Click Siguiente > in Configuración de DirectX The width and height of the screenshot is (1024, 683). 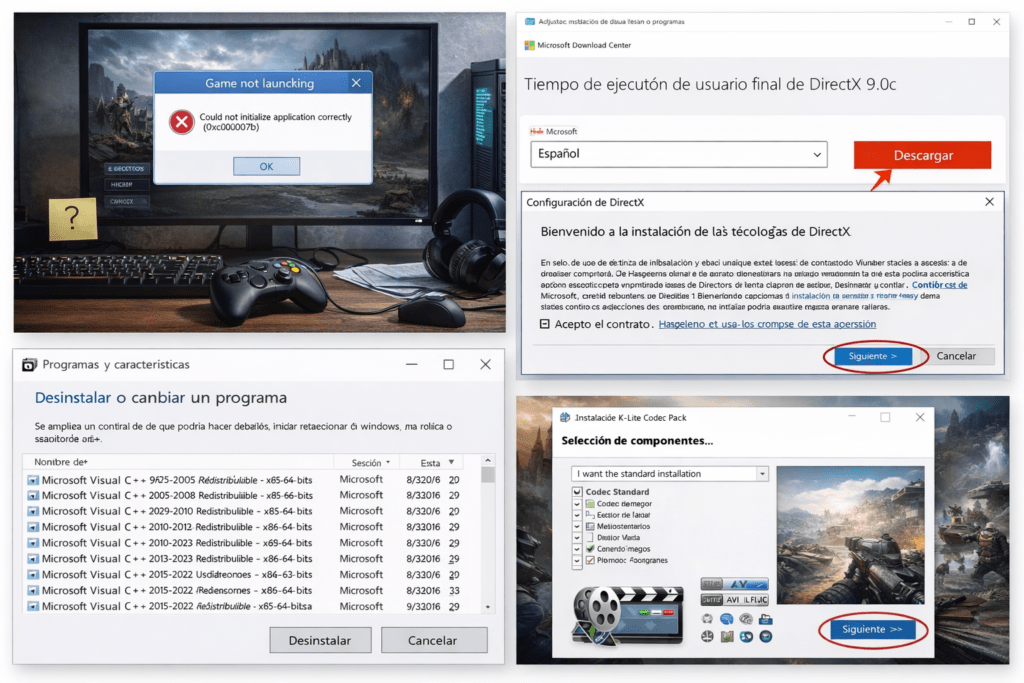point(872,356)
